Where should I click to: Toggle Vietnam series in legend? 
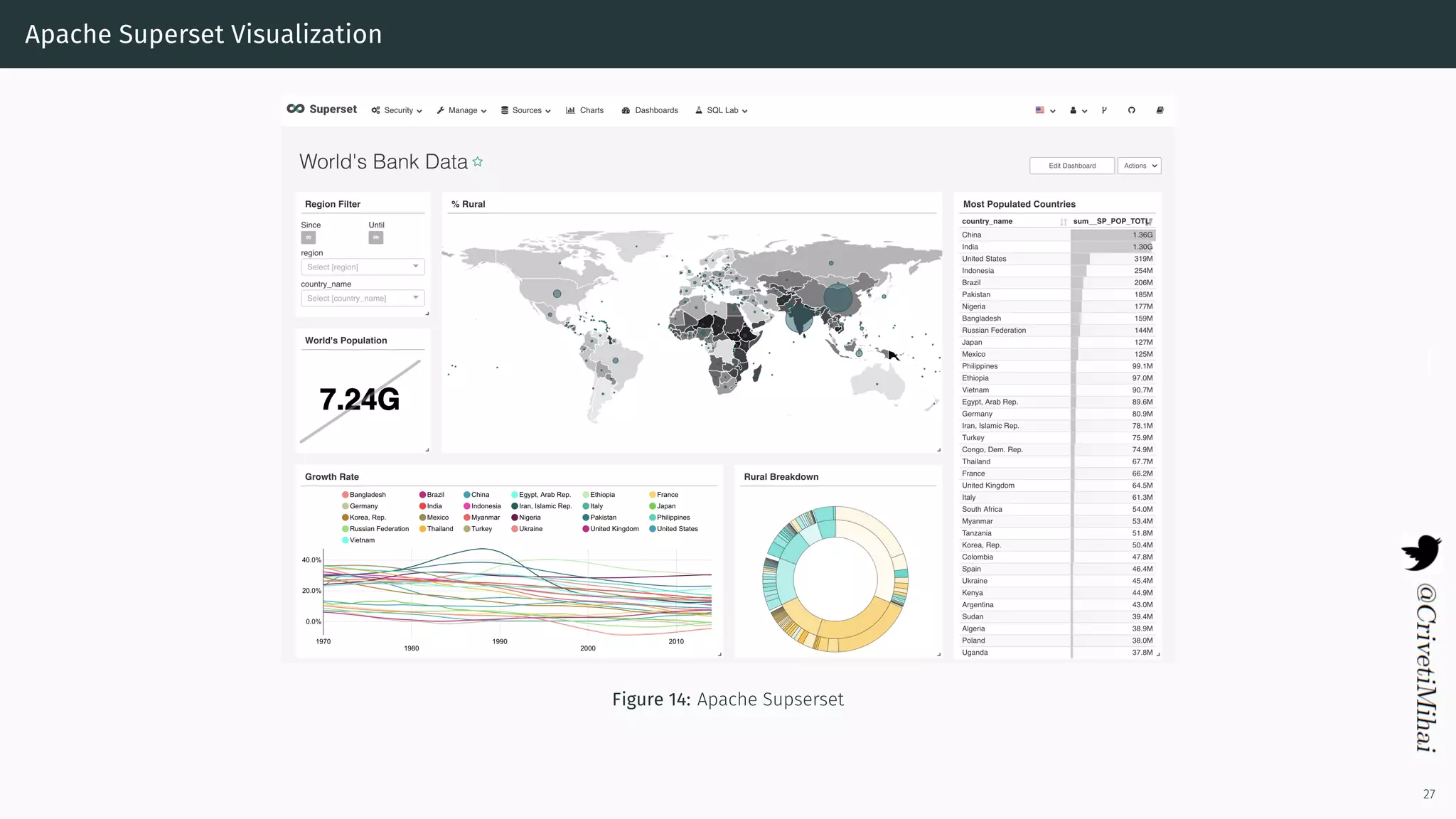tap(358, 540)
